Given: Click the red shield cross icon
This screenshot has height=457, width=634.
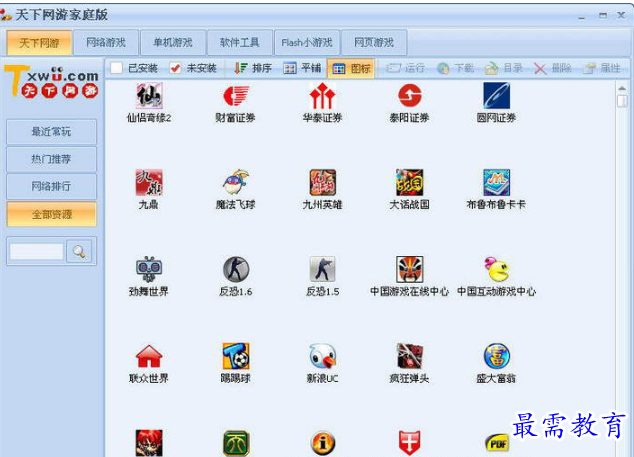Looking at the screenshot, I should (x=410, y=443).
